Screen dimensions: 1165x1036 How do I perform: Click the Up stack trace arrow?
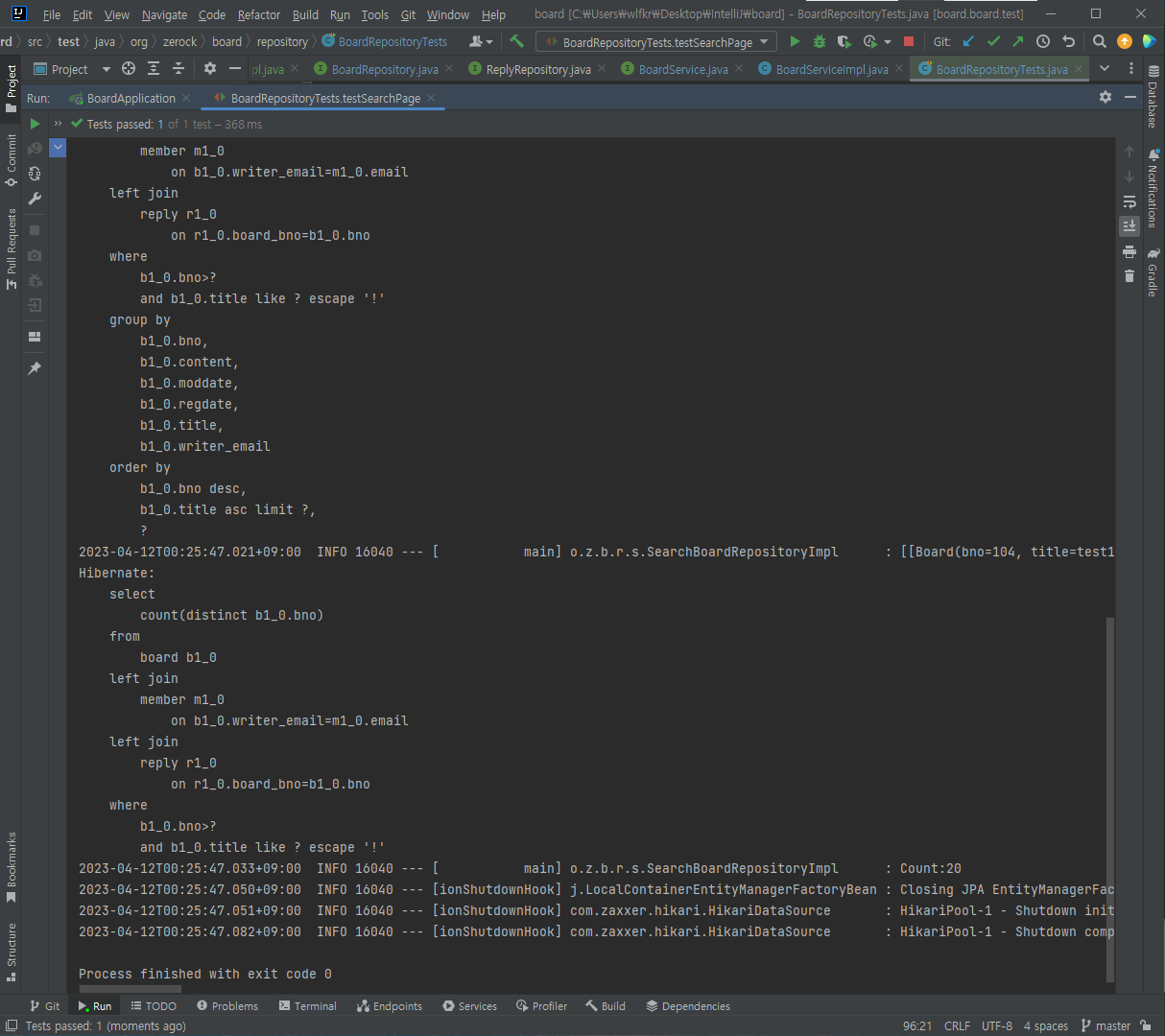[1129, 152]
